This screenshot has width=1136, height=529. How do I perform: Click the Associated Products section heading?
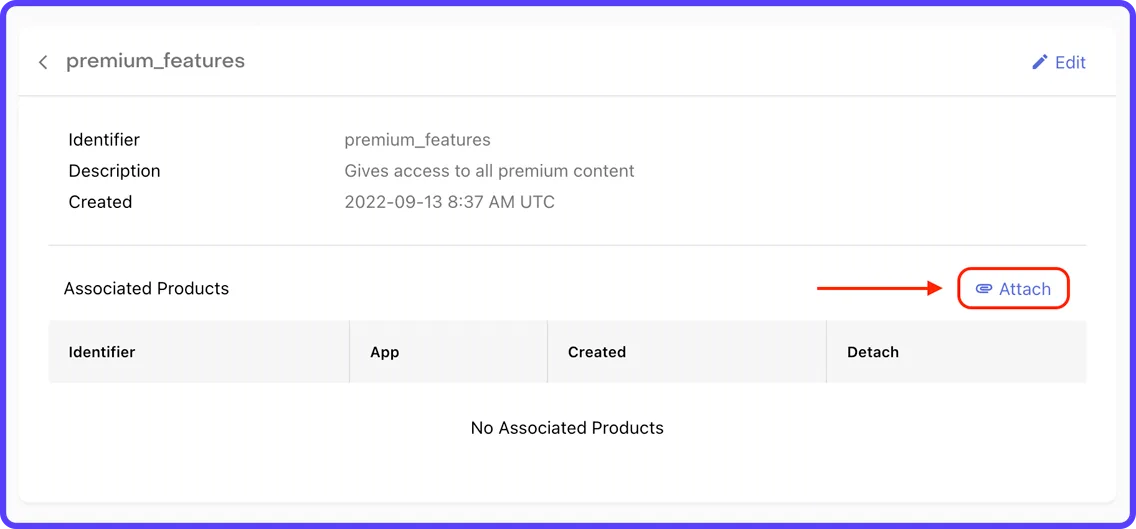point(146,288)
